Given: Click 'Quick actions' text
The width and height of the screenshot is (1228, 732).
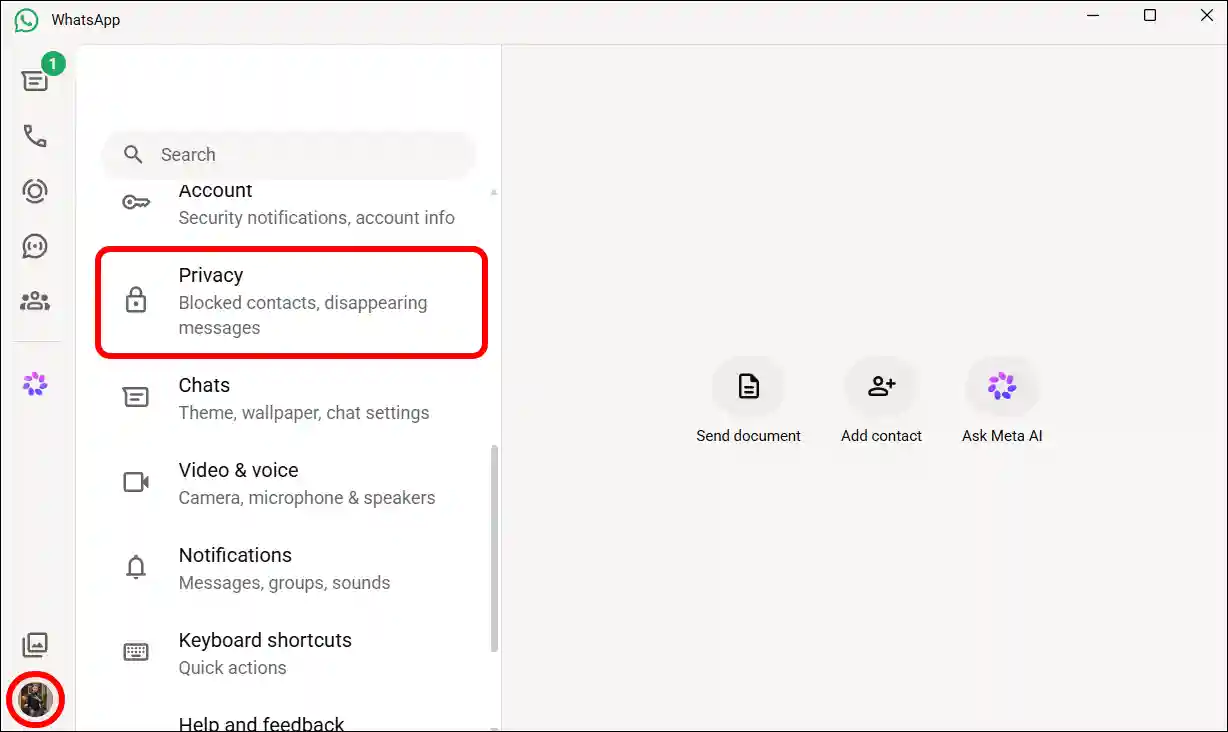Looking at the screenshot, I should 232,668.
